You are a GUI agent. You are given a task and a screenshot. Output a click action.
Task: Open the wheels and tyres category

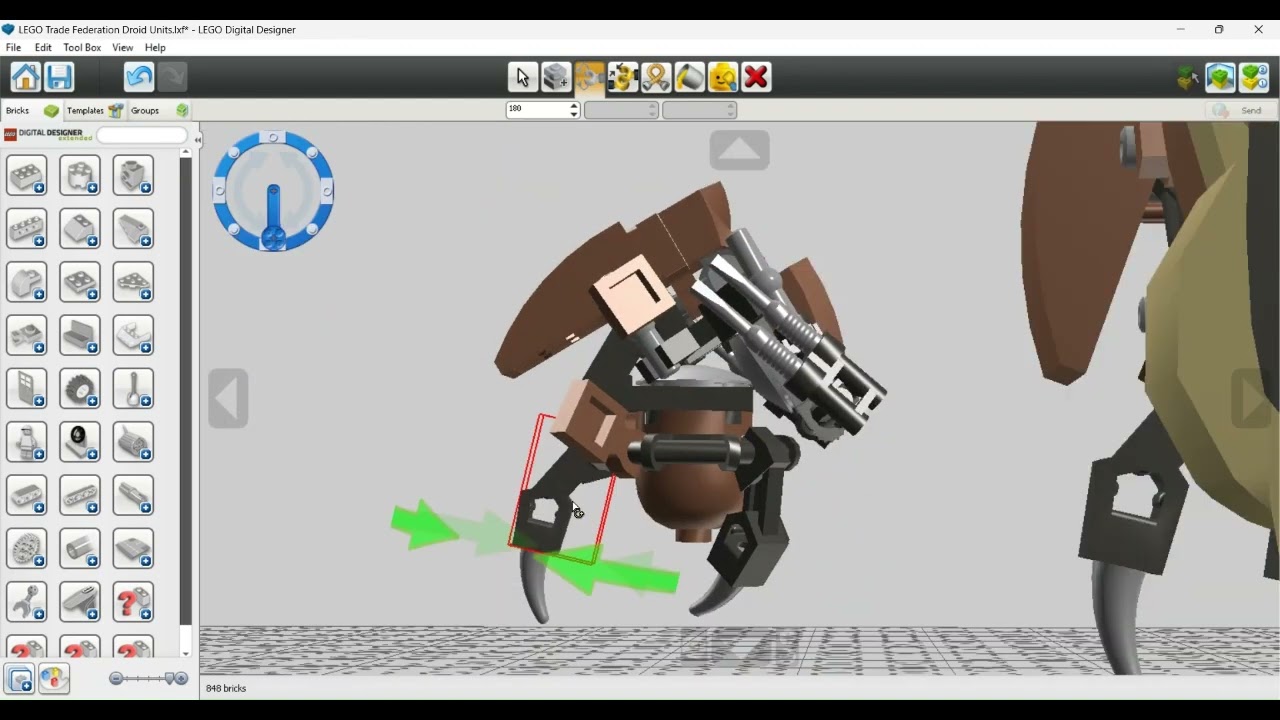click(80, 388)
